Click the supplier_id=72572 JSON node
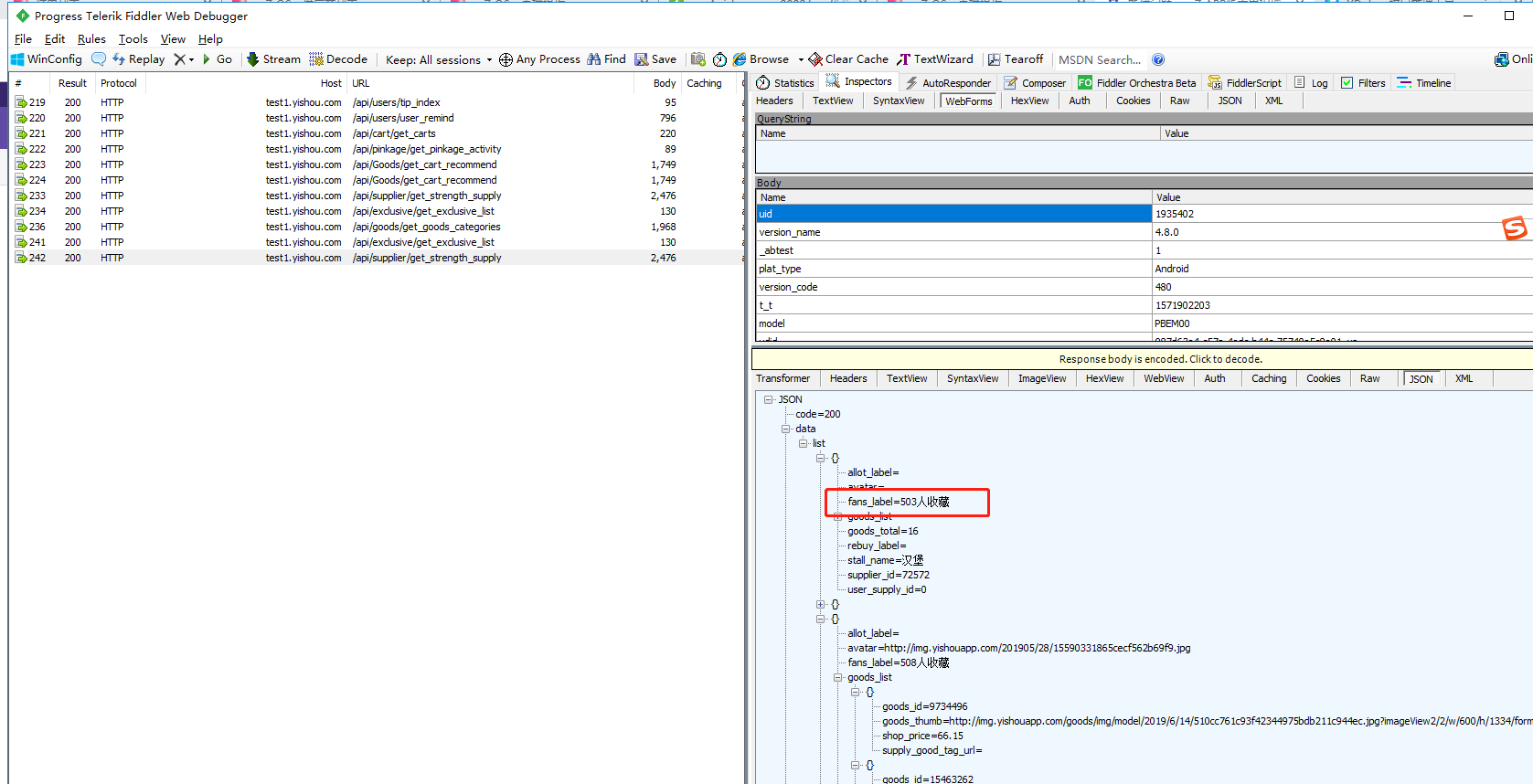 pos(889,575)
